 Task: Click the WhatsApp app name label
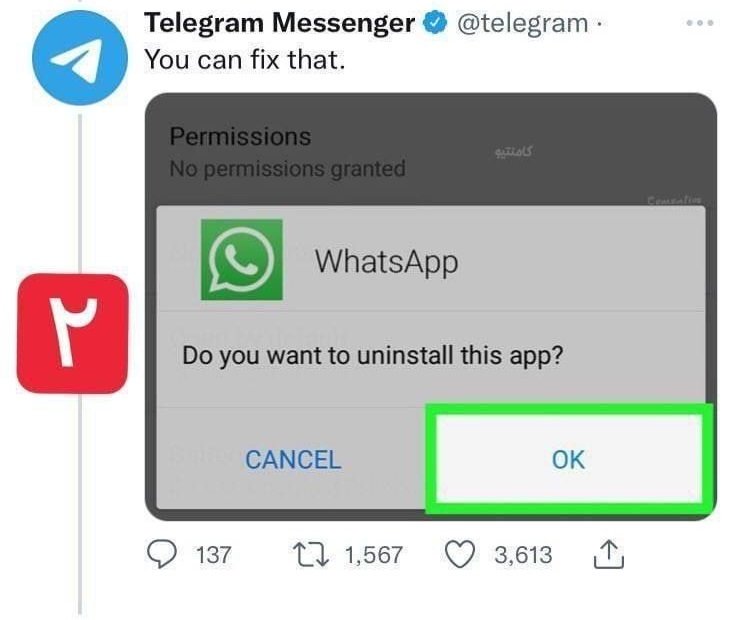tap(387, 262)
